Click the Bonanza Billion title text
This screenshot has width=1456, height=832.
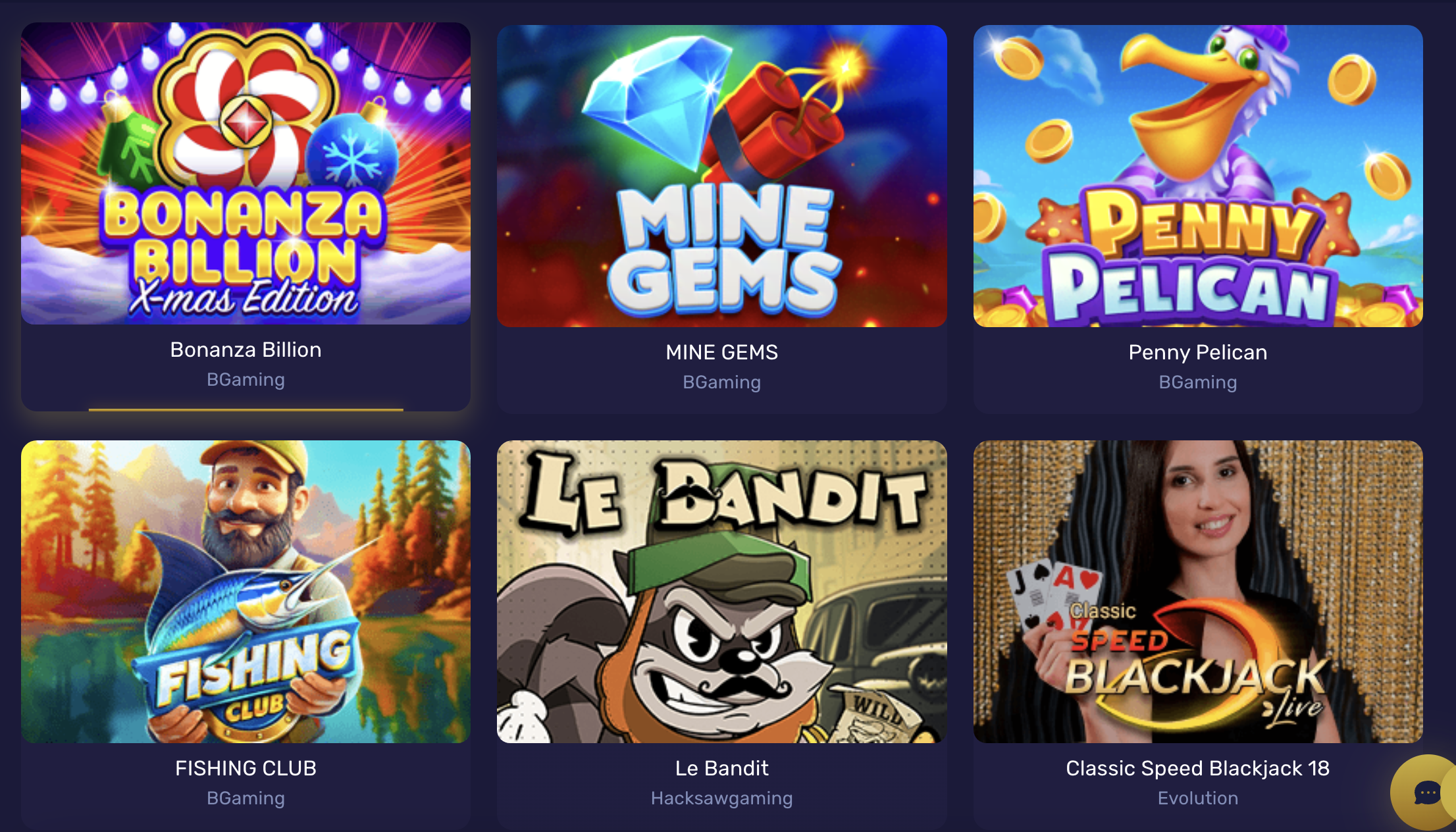pyautogui.click(x=246, y=350)
